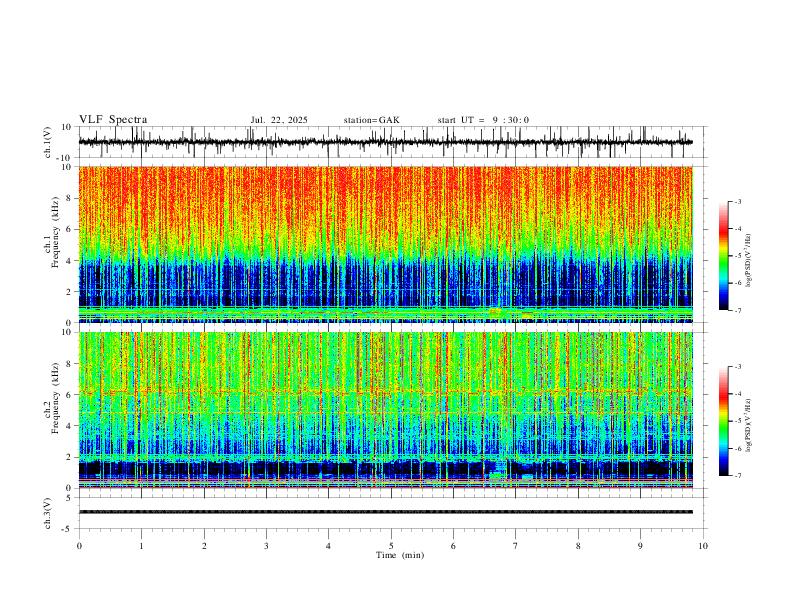Click time tick label '7'

[516, 546]
